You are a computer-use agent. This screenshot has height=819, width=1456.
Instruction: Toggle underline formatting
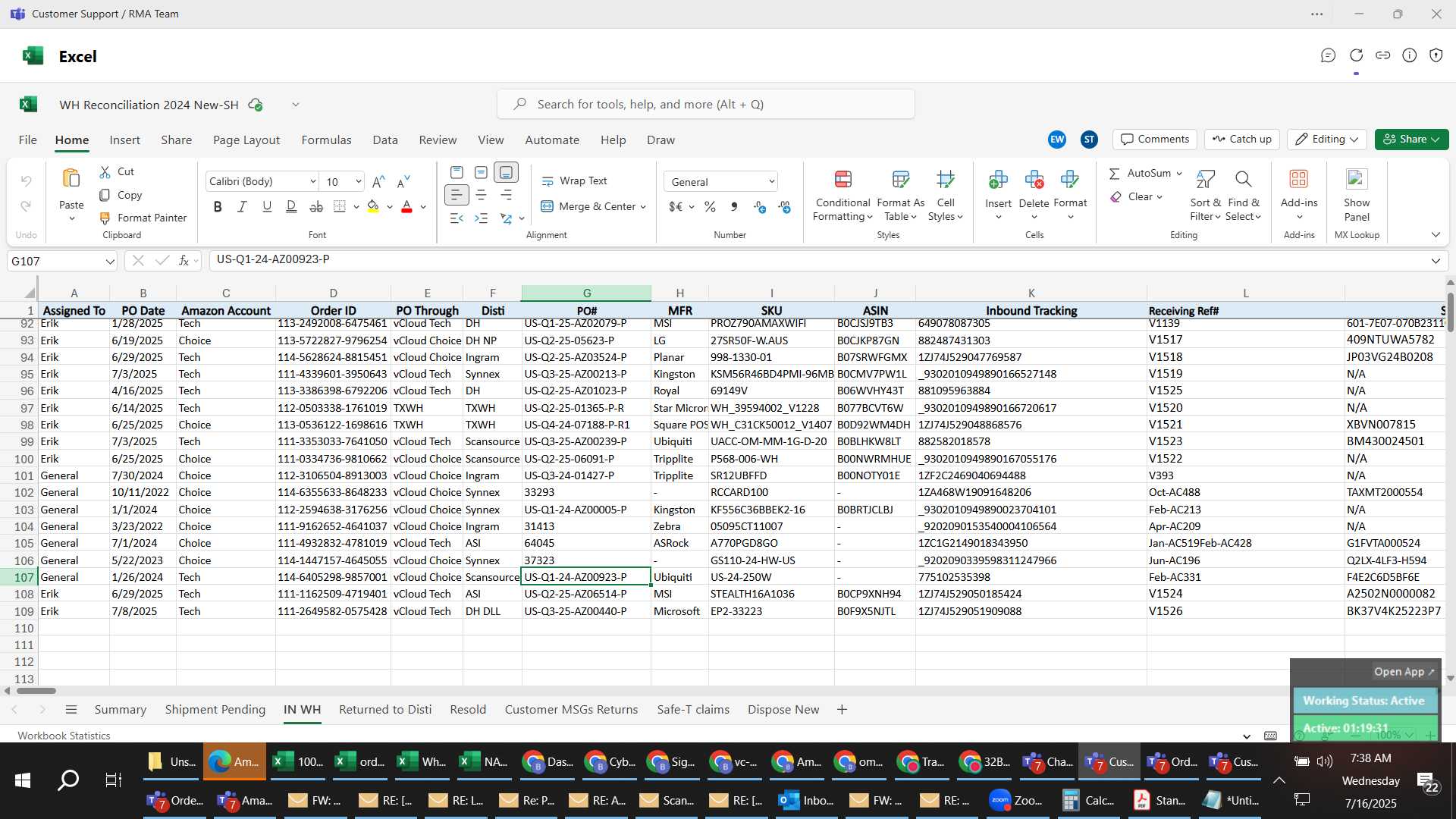click(266, 206)
